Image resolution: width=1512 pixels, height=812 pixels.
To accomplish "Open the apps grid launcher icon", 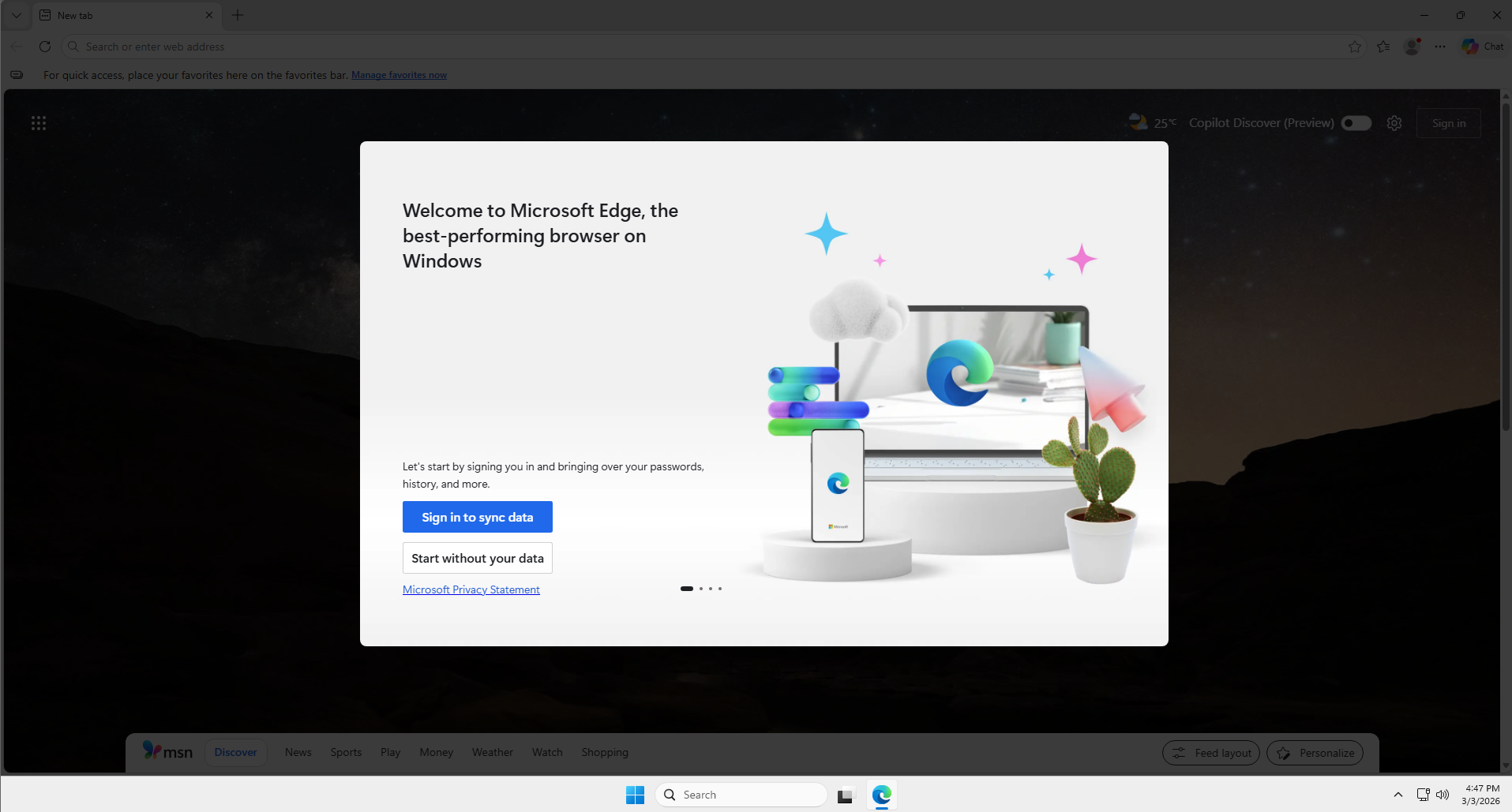I will point(39,123).
